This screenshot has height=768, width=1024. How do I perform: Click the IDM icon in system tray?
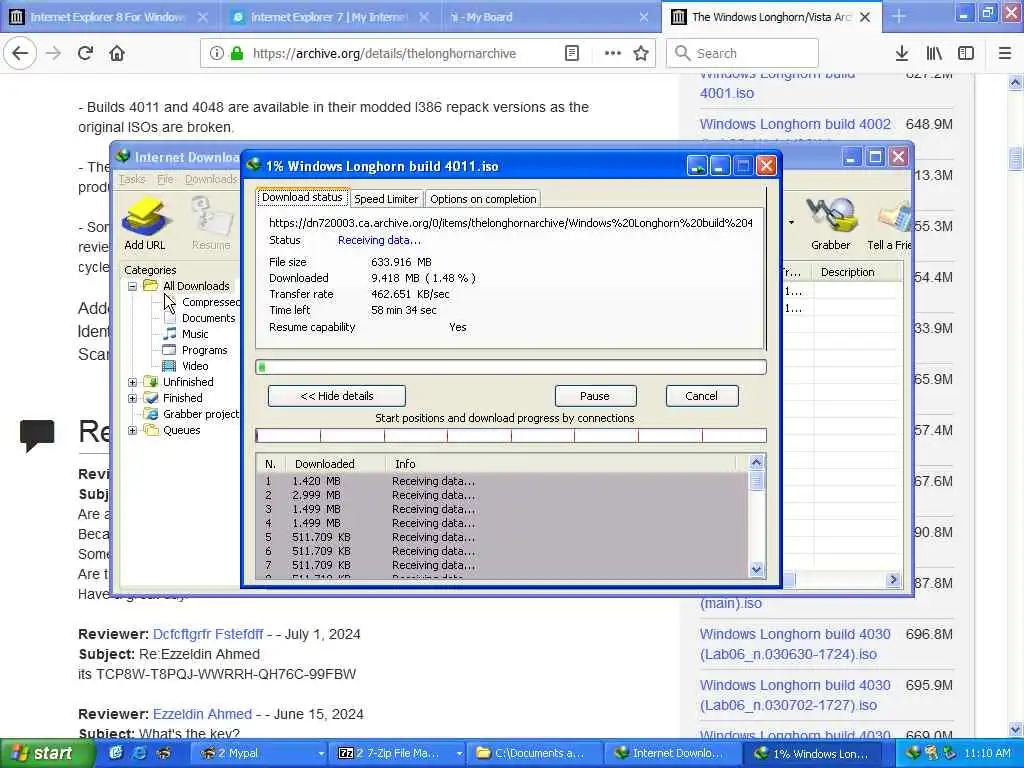pos(913,753)
